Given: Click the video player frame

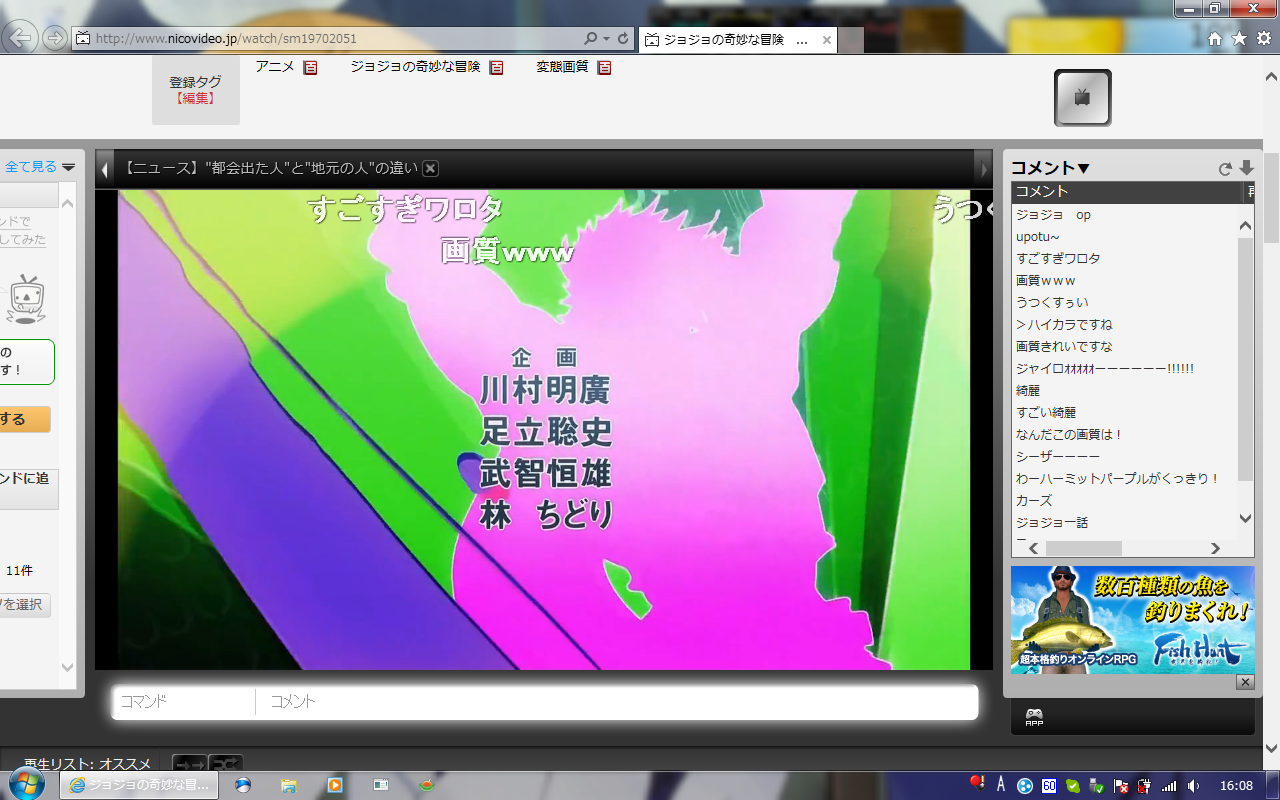Looking at the screenshot, I should [x=544, y=429].
